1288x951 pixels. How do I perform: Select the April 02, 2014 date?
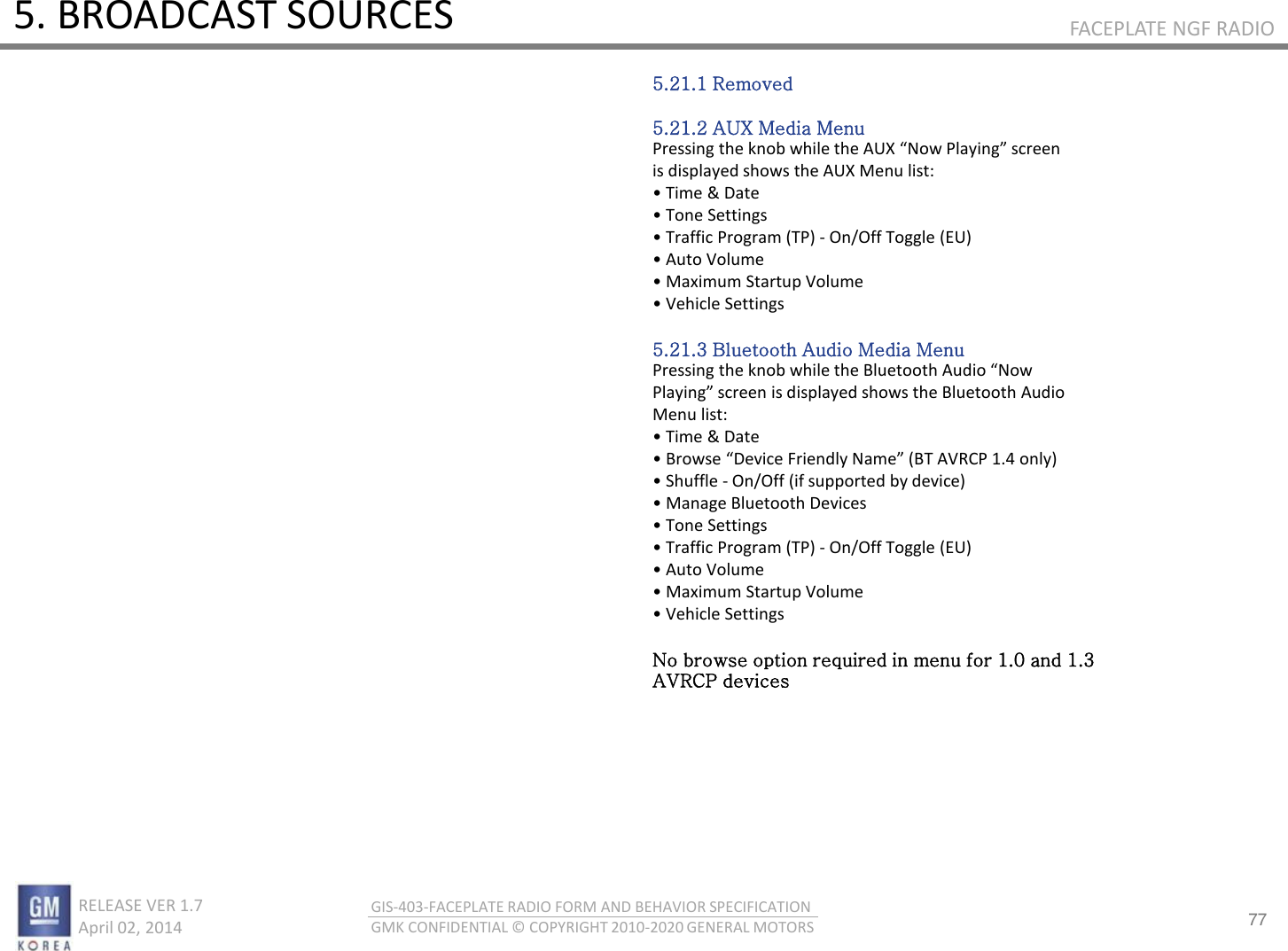(x=130, y=928)
